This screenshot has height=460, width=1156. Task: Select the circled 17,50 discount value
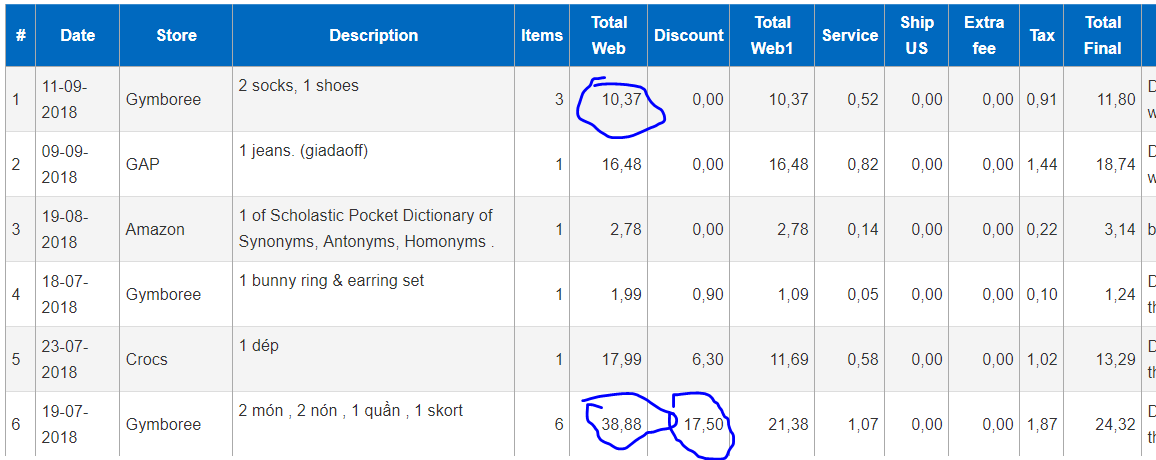tap(704, 424)
